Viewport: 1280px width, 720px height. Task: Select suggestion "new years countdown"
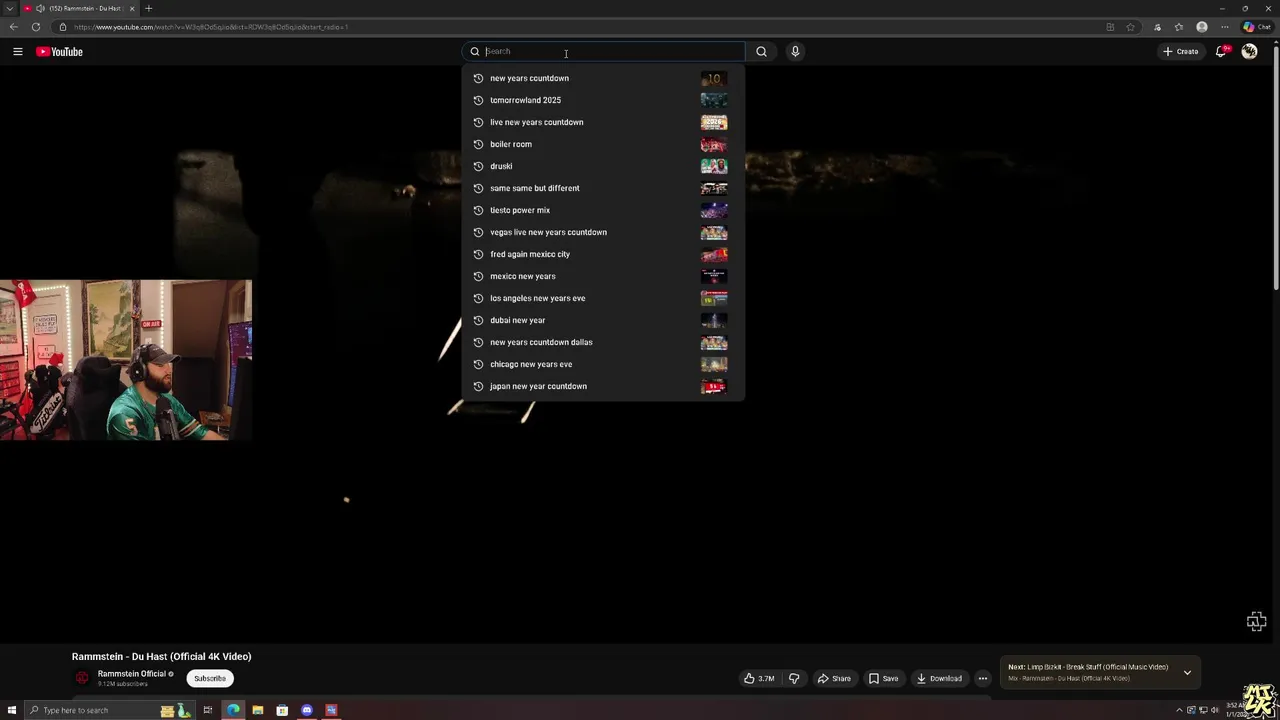coord(603,78)
